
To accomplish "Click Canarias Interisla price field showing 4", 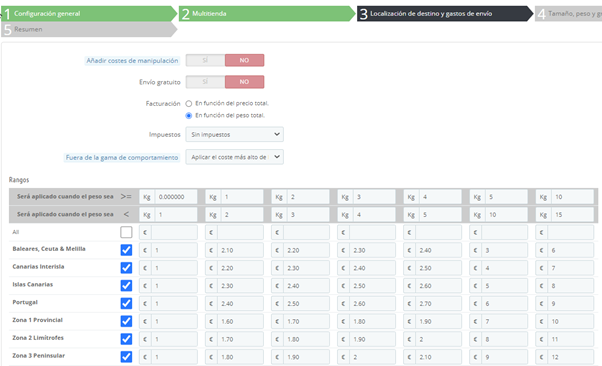I will coord(504,268).
